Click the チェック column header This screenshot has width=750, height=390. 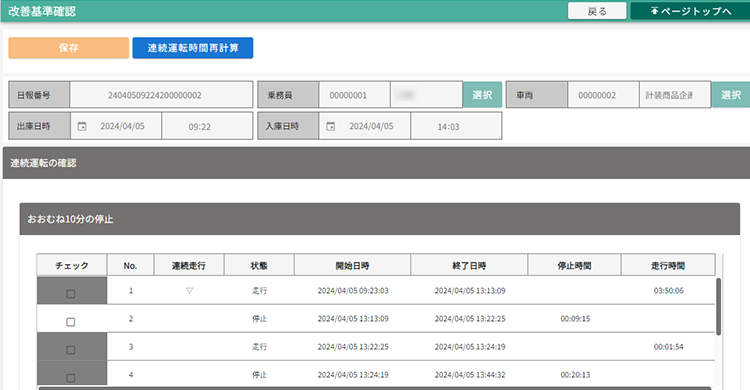pyautogui.click(x=72, y=266)
